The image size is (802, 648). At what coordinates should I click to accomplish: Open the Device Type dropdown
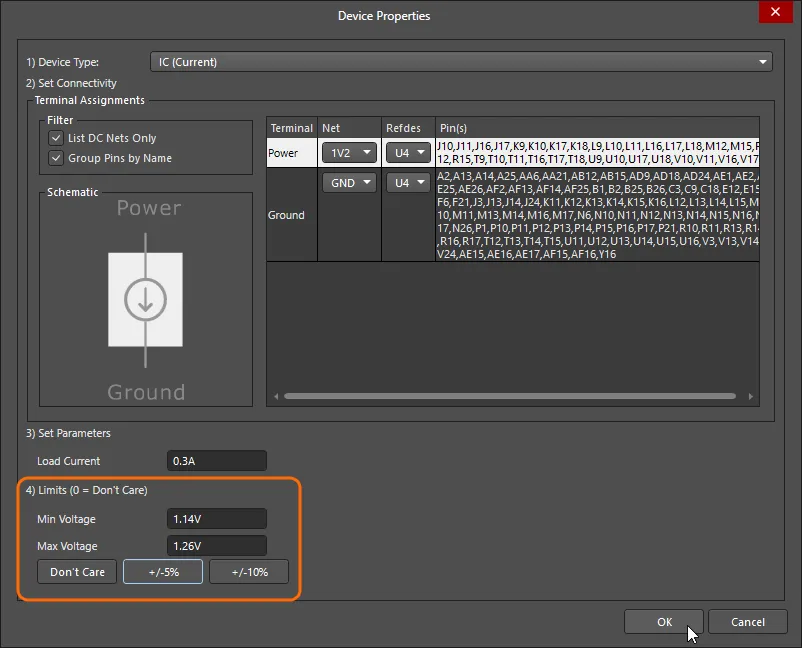coord(461,62)
